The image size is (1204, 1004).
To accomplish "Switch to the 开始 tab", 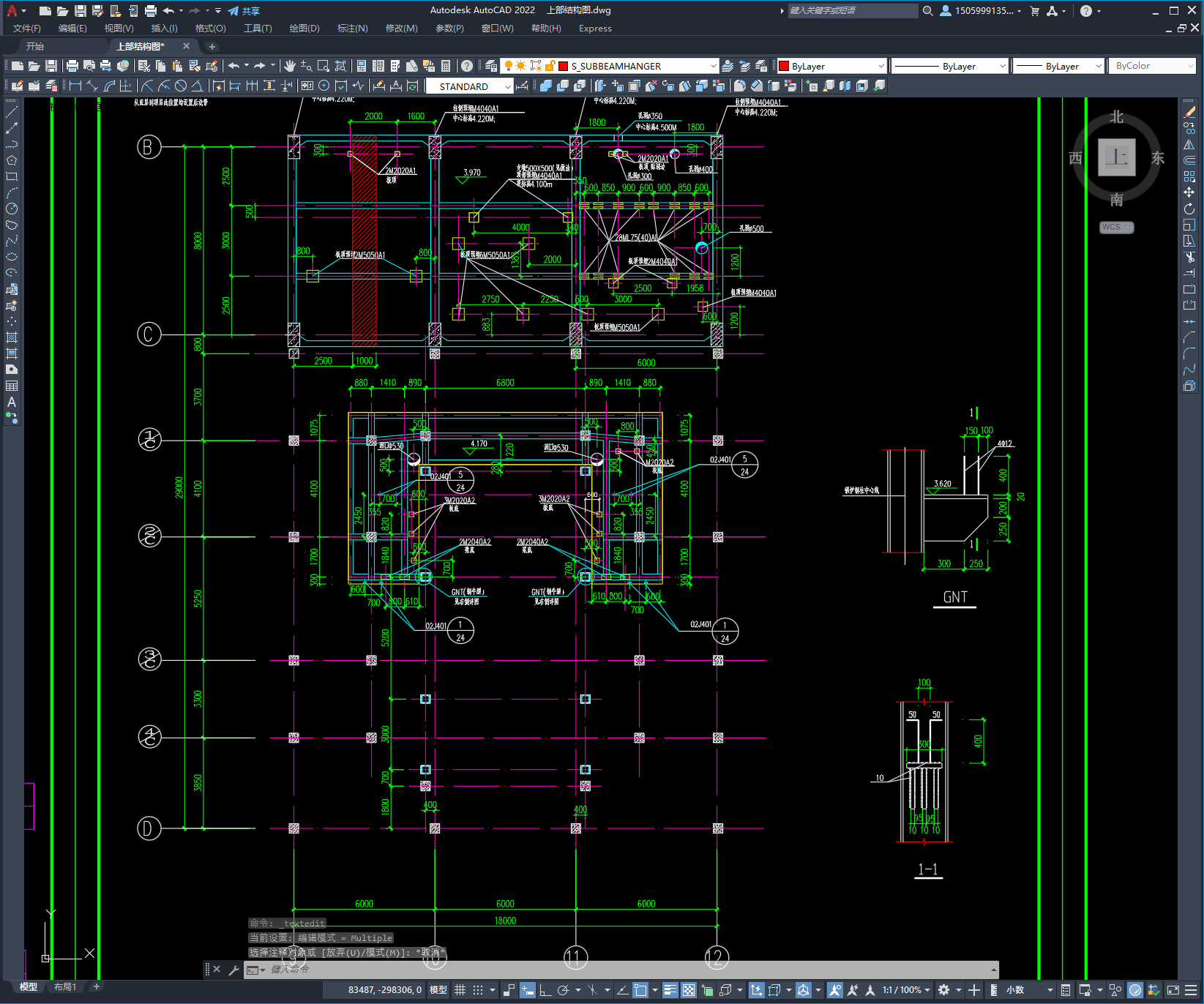I will 35,46.
